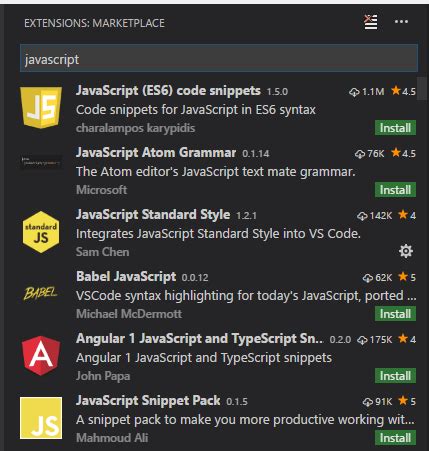Click 'Integrates JavaScript Standard Style into VS Code.'
The height and width of the screenshot is (451, 429).
(218, 234)
